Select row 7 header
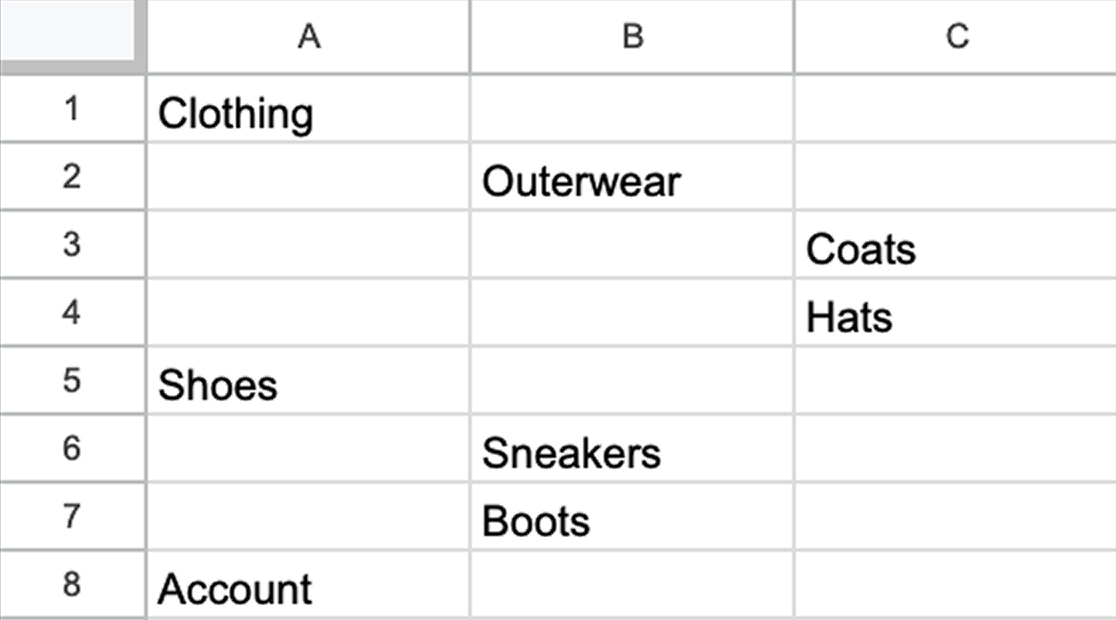 (x=72, y=518)
